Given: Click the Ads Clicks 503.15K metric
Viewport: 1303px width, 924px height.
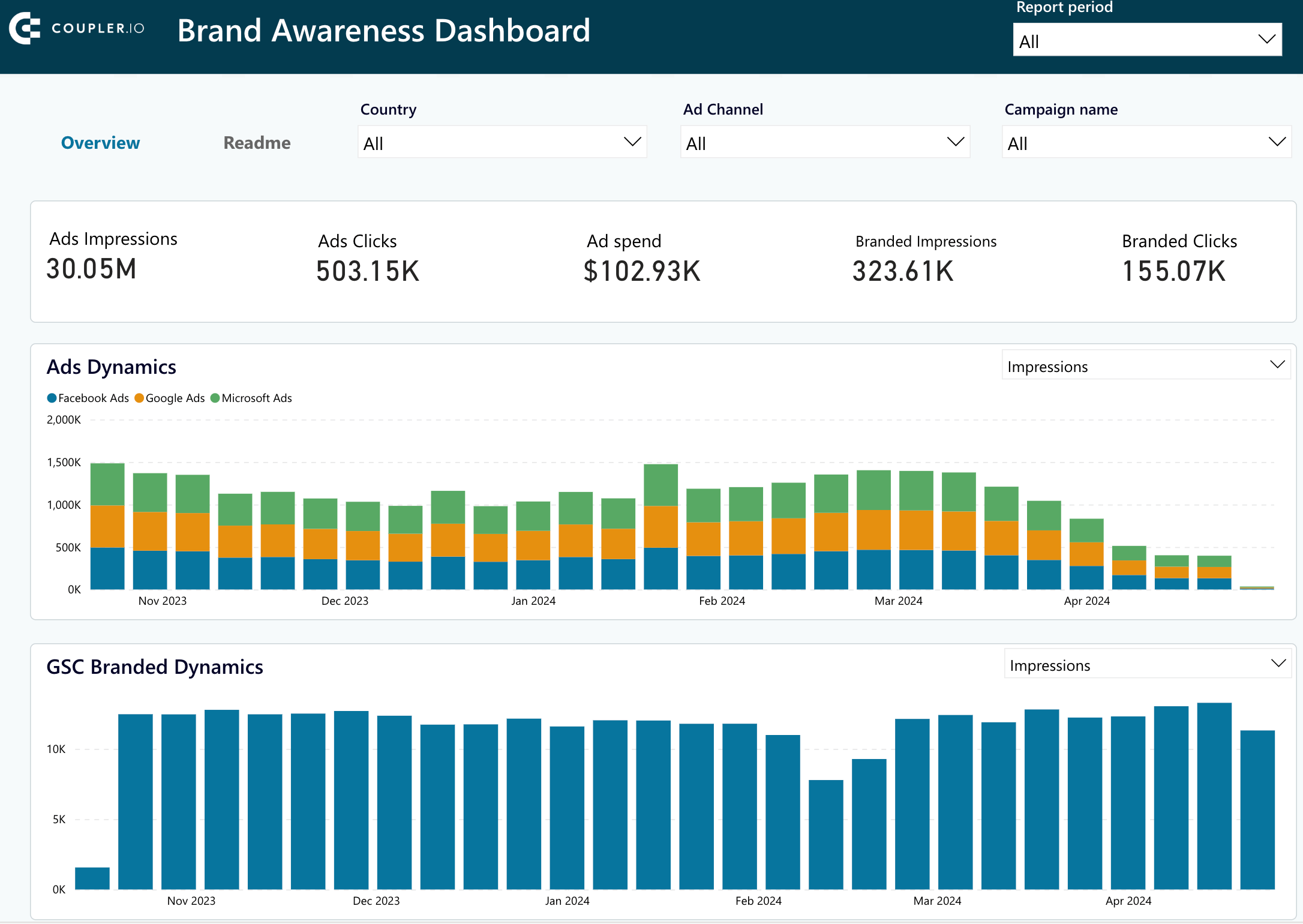Looking at the screenshot, I should pyautogui.click(x=367, y=271).
